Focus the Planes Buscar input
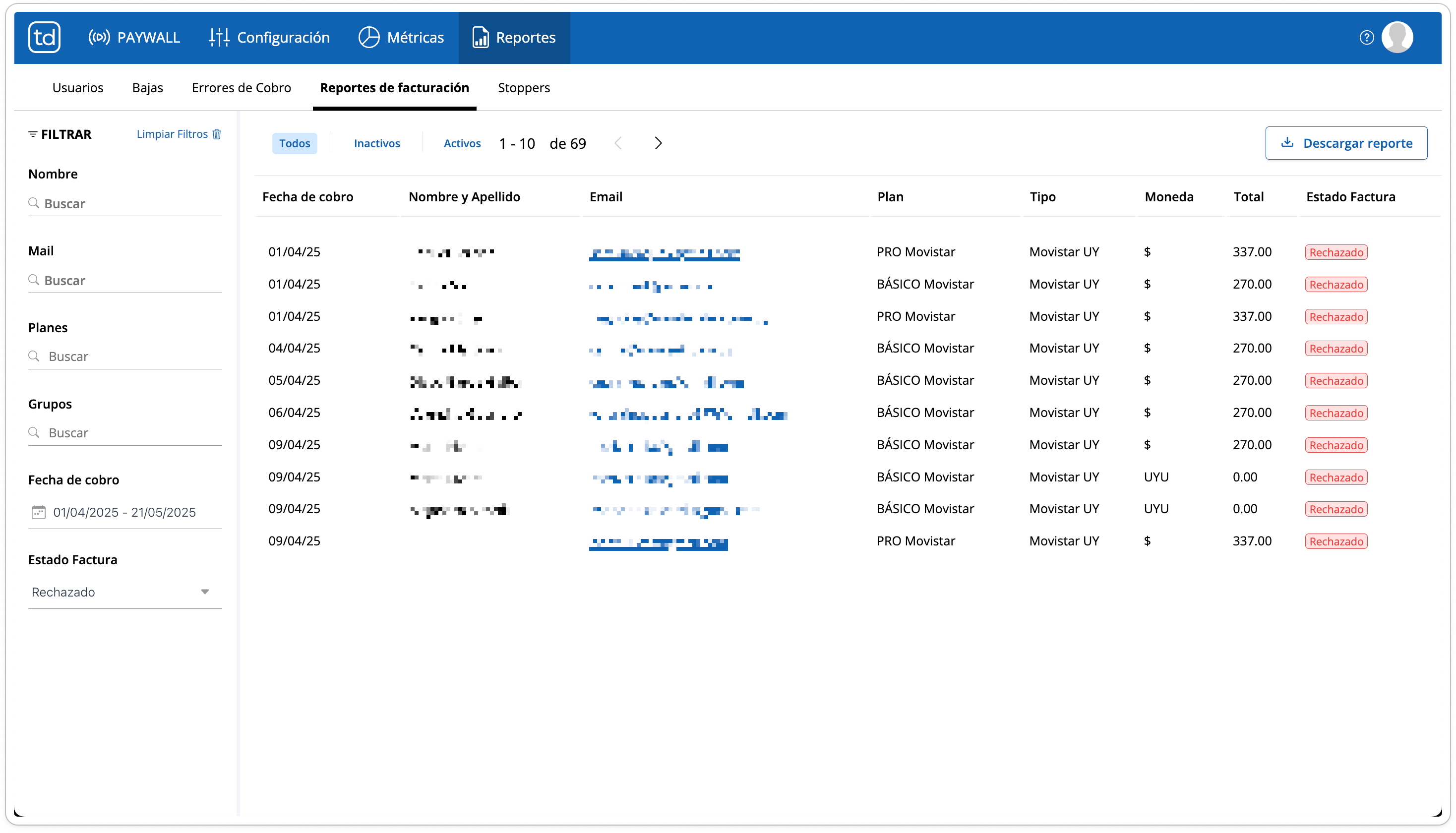 (124, 356)
